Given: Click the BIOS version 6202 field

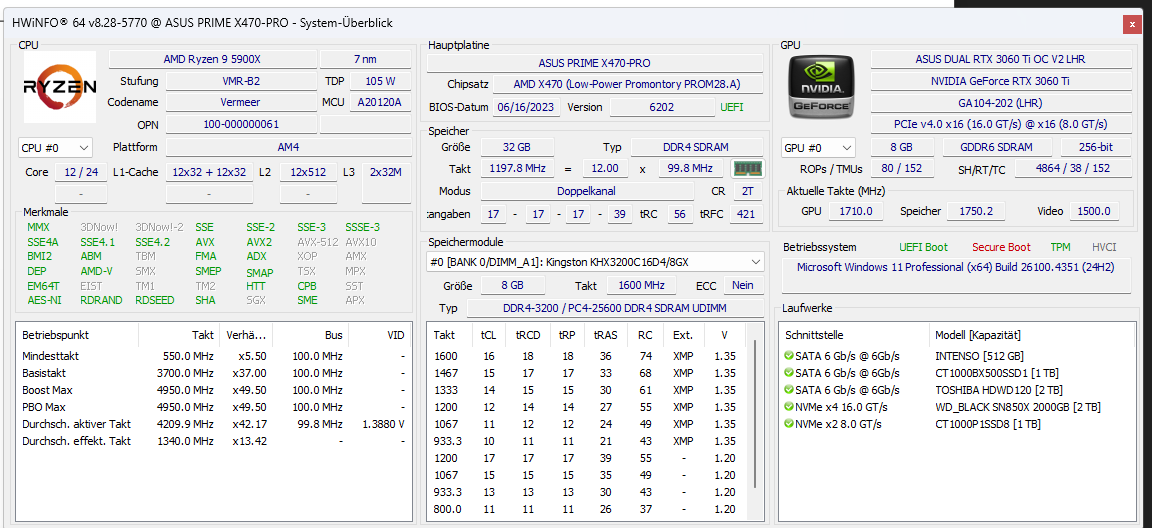Looking at the screenshot, I should pos(661,107).
